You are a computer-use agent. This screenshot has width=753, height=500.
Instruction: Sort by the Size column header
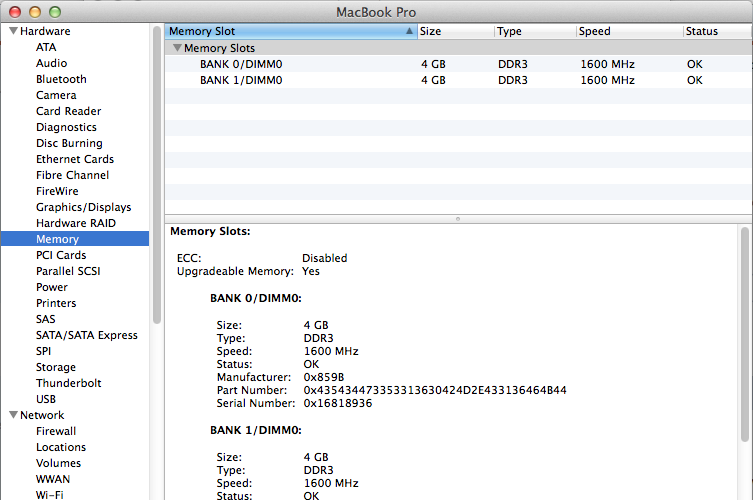click(456, 31)
